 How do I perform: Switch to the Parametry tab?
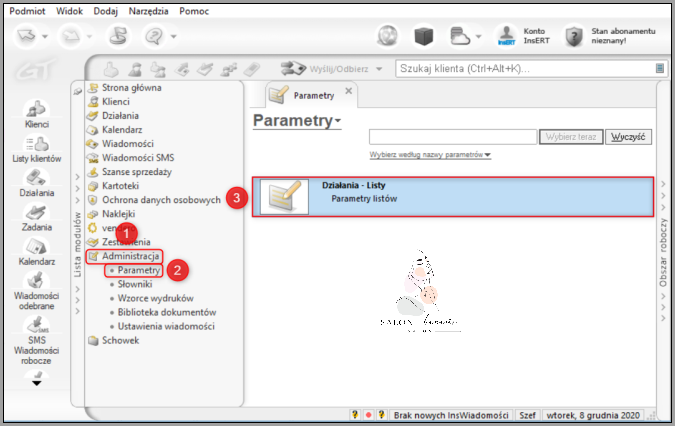pos(313,96)
